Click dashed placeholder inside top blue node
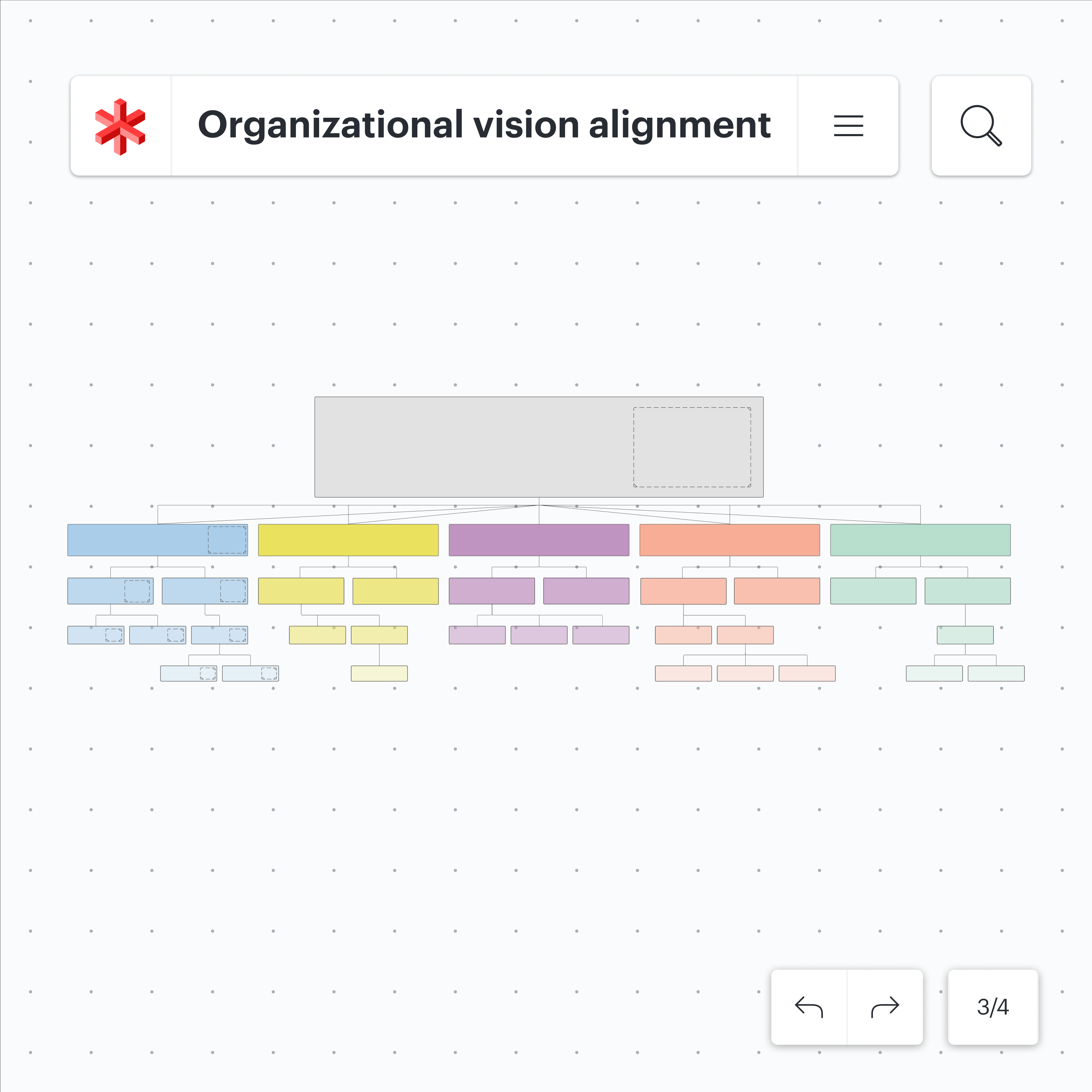 227,540
